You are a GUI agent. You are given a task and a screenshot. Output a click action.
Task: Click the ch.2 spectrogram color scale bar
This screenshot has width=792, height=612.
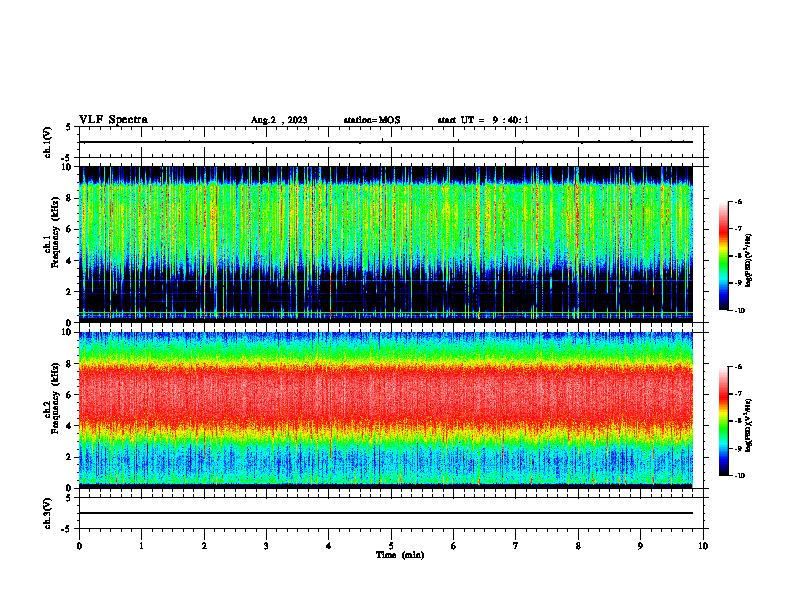click(x=723, y=421)
